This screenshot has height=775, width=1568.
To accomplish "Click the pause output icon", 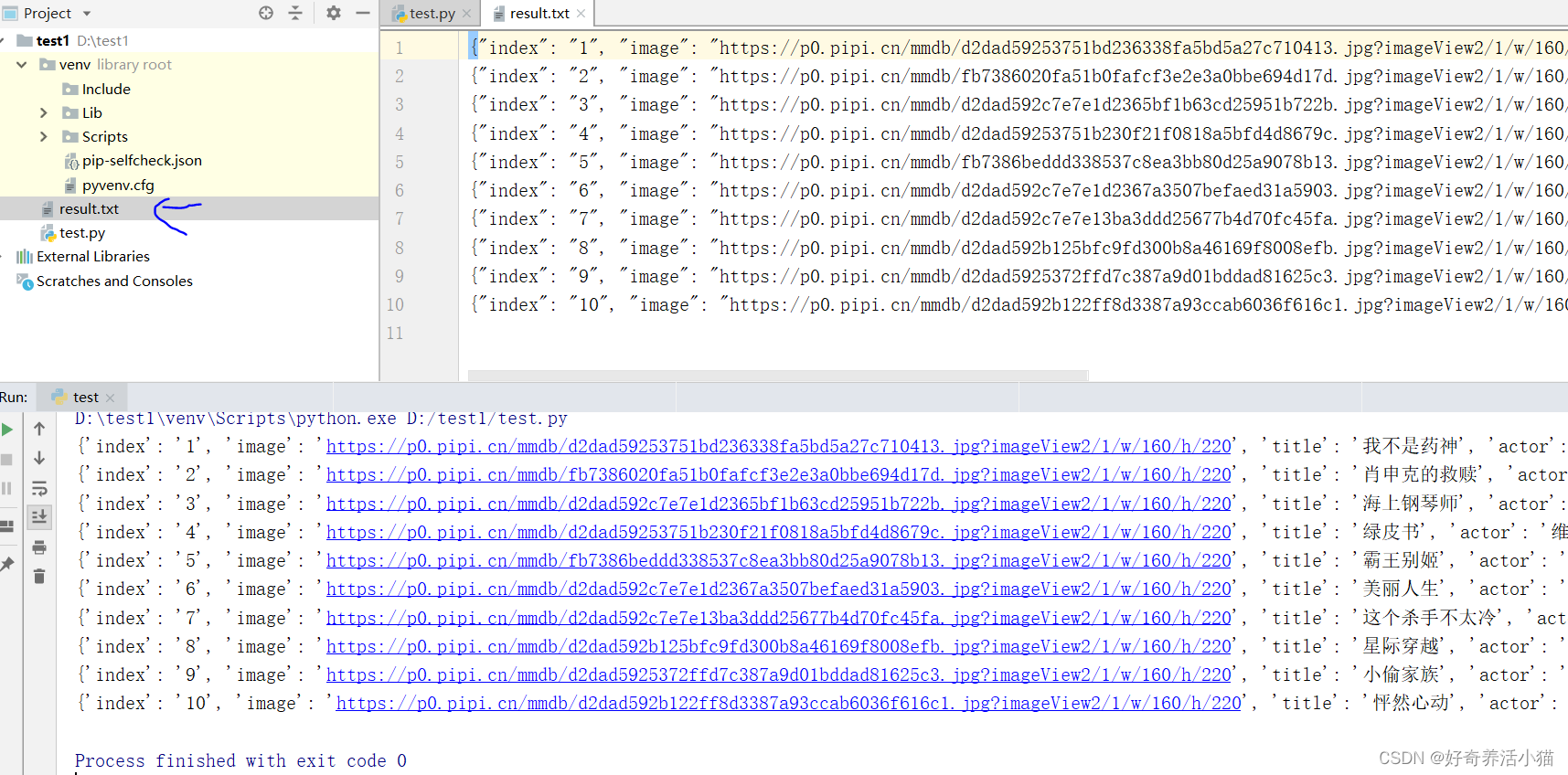I will (6, 488).
